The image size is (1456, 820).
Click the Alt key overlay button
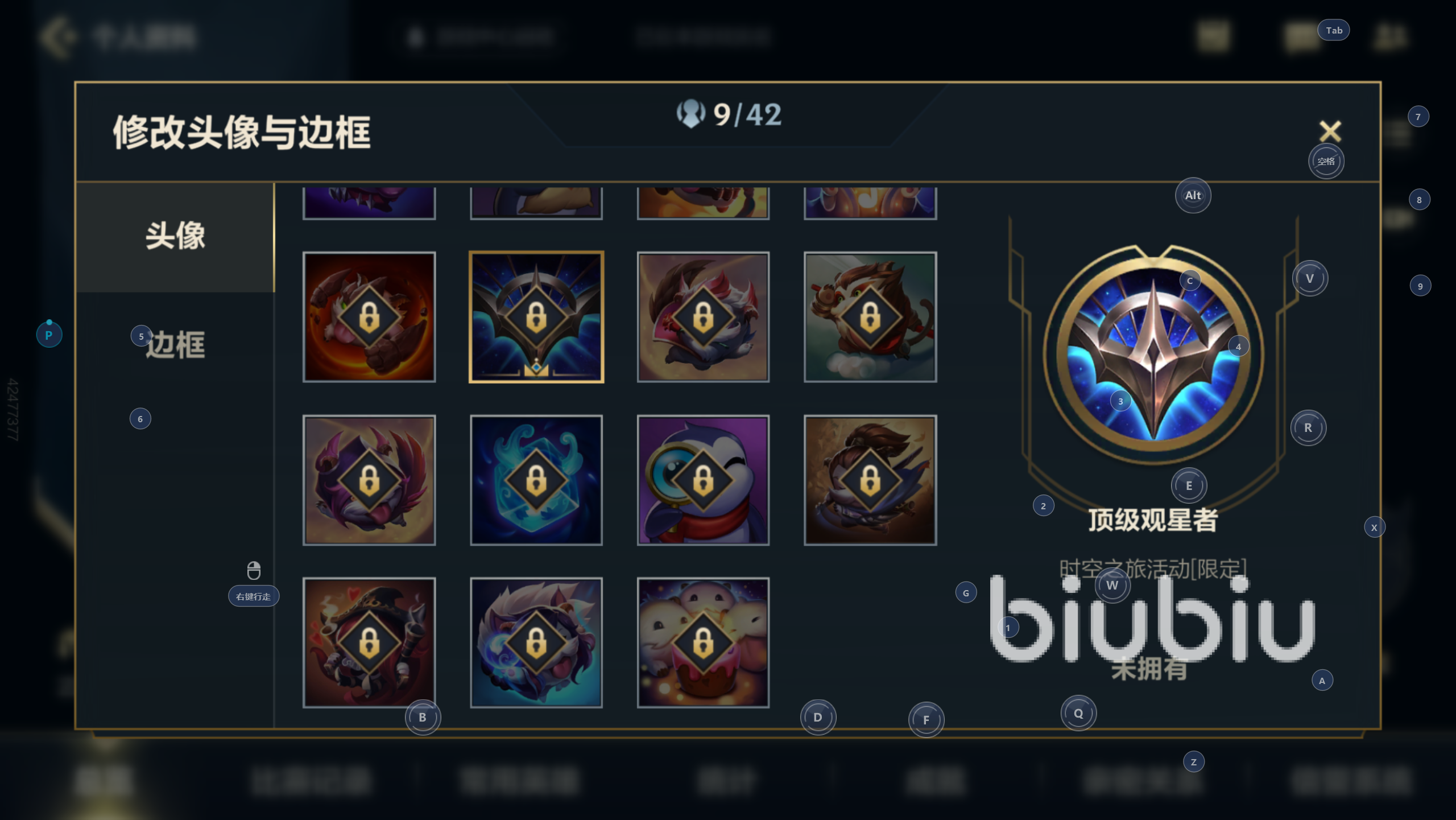[1193, 195]
